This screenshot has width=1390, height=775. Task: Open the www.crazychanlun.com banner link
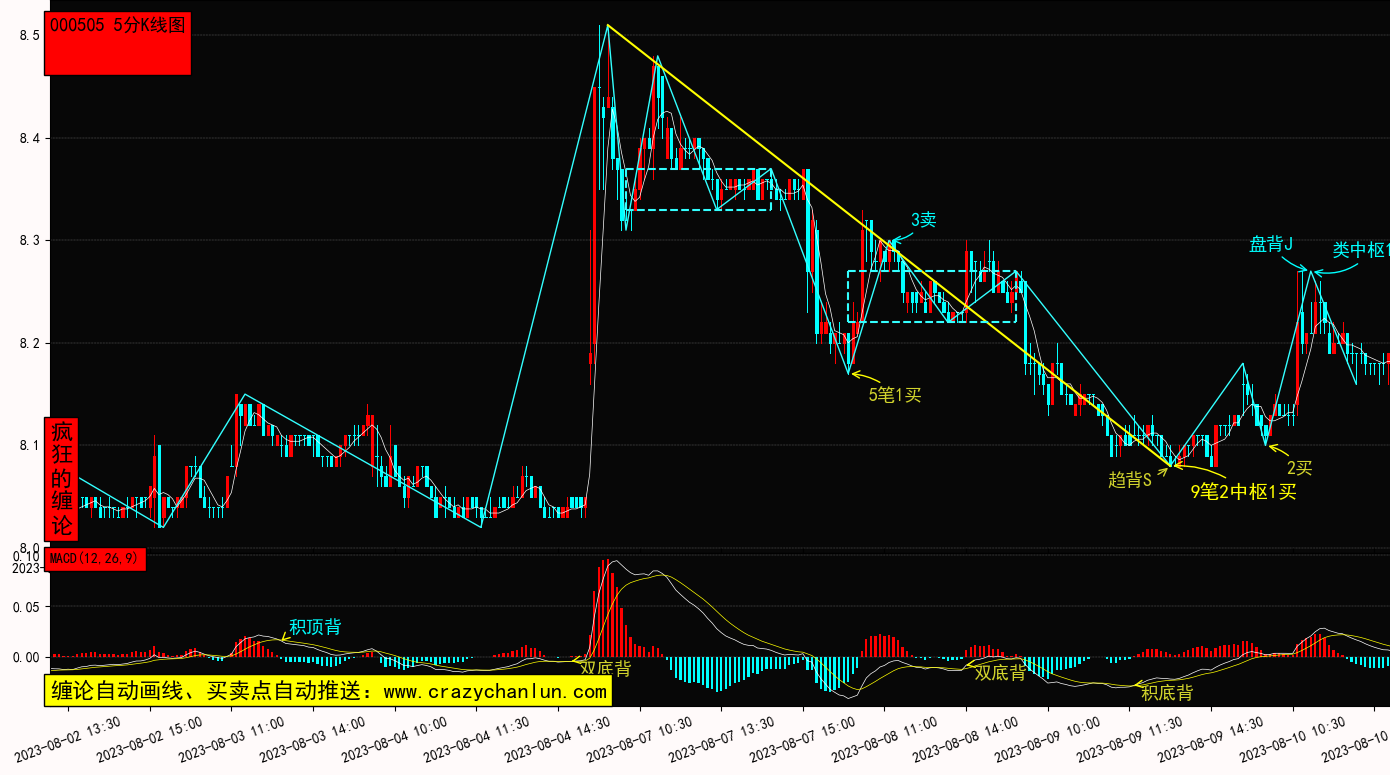[x=328, y=691]
